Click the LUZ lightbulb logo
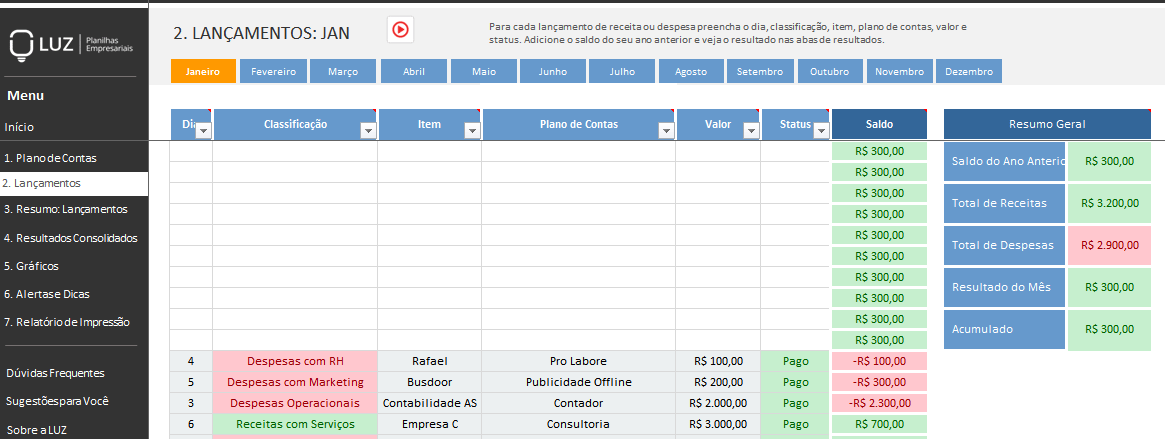 (21, 43)
